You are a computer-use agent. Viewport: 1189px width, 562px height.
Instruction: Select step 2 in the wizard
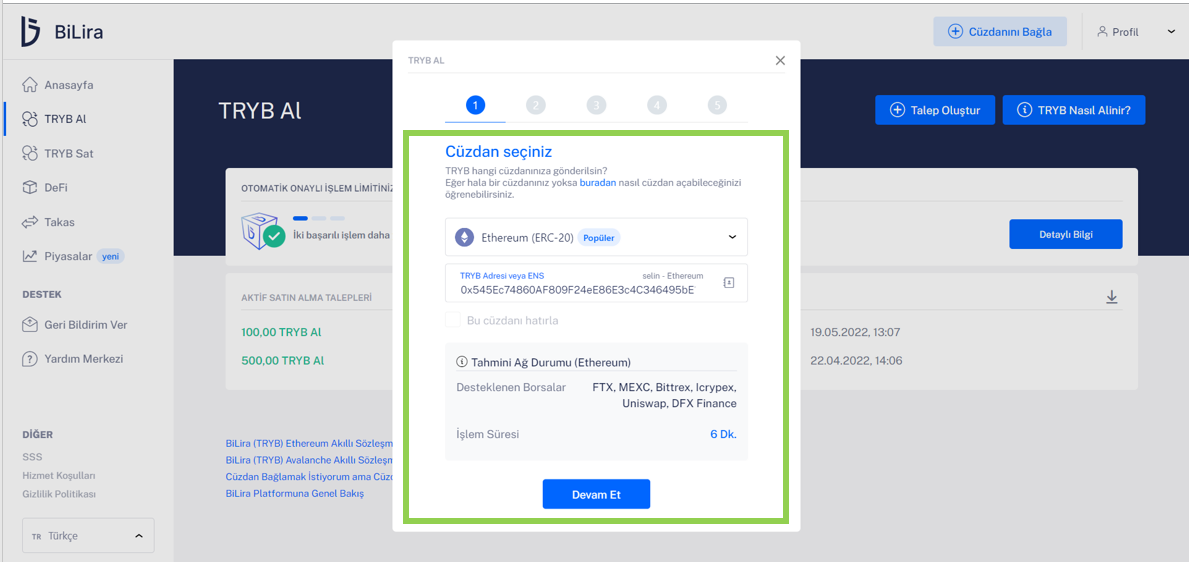(535, 105)
